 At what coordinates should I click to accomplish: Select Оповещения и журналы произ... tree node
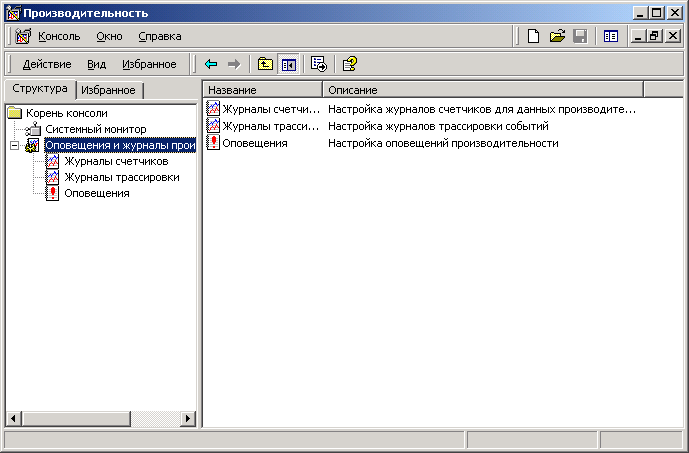[120, 145]
